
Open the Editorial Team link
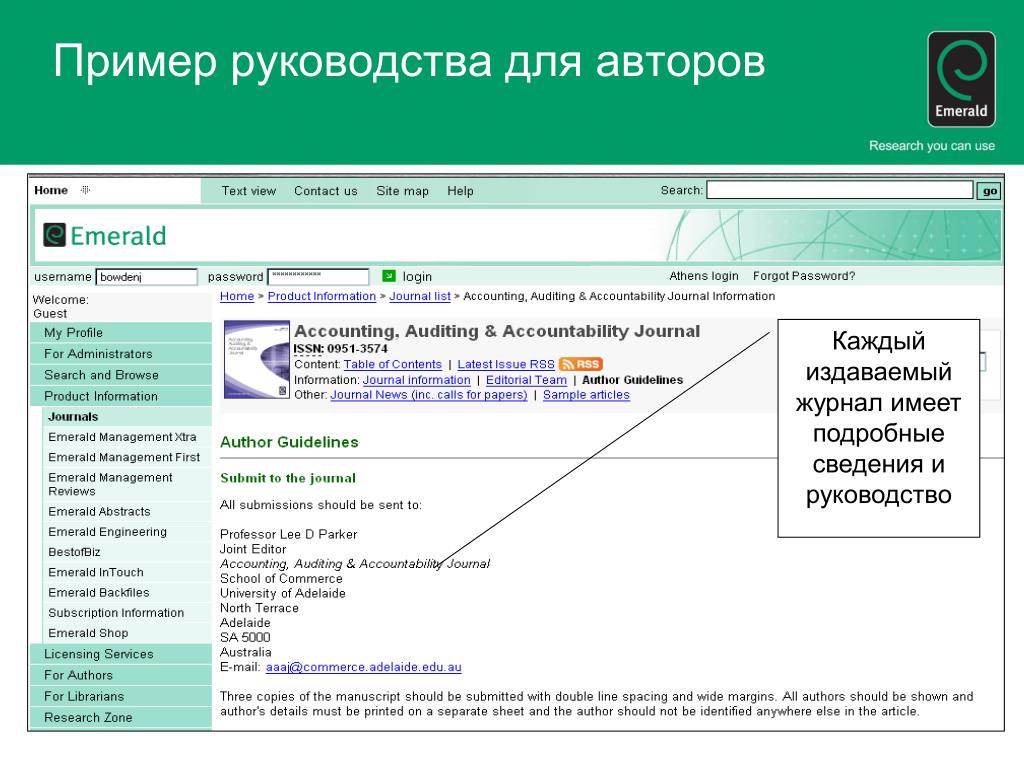526,379
